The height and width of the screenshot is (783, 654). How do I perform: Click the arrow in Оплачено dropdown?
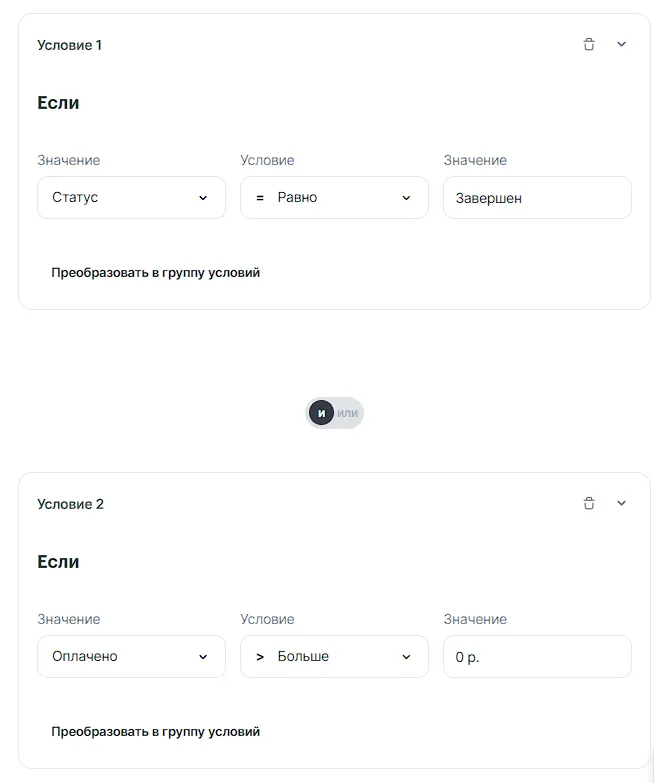click(x=203, y=657)
